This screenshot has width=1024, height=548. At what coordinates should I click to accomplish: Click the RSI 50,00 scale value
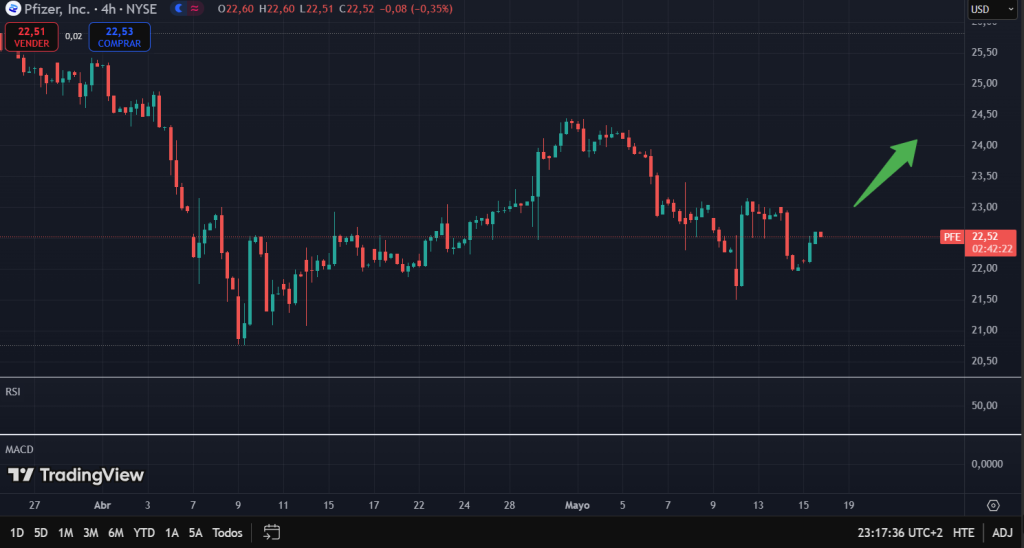tap(984, 406)
